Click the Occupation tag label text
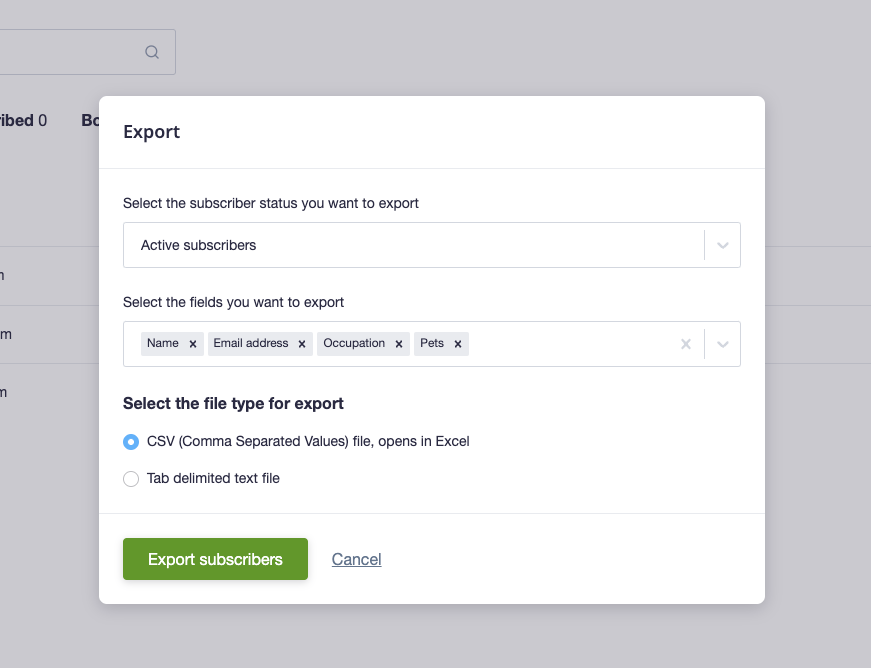 (354, 343)
